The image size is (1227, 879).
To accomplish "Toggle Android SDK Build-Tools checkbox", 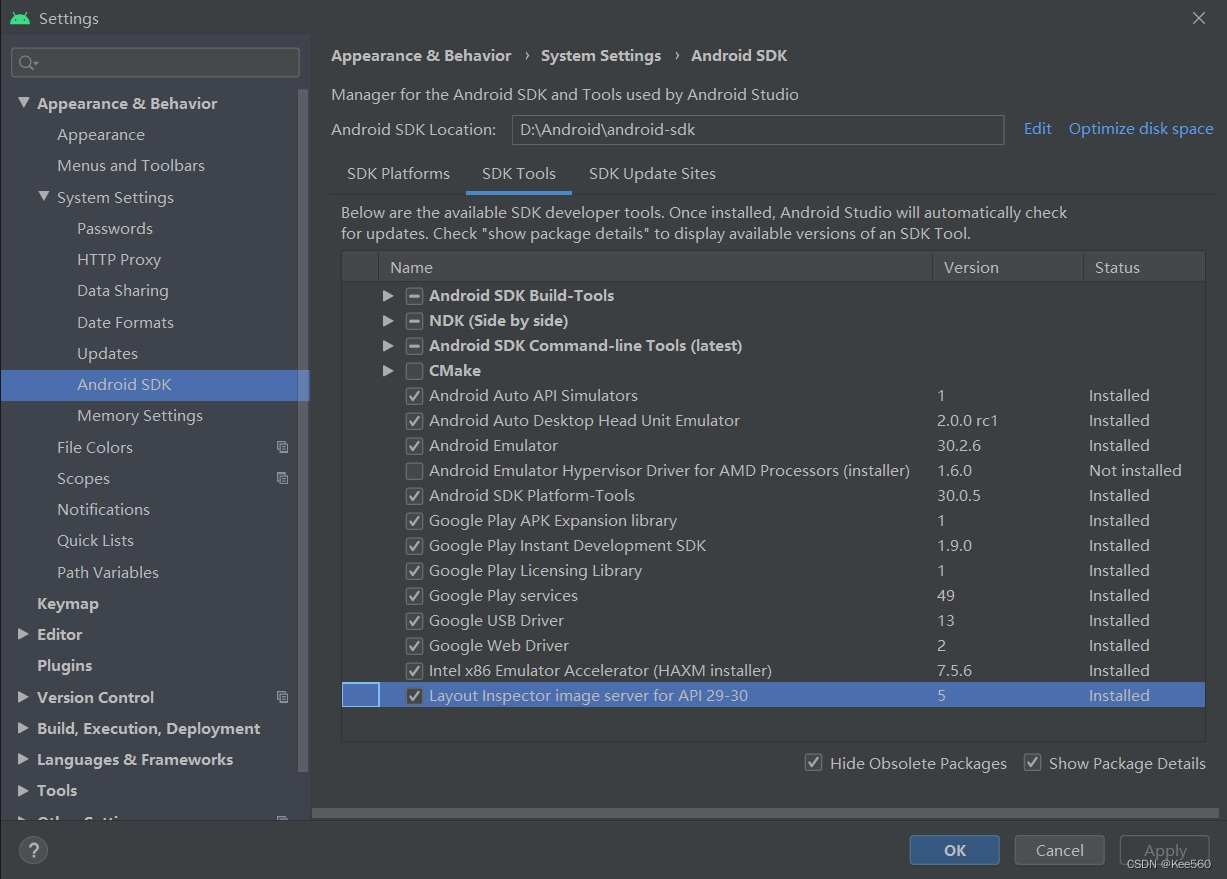I will pos(414,296).
